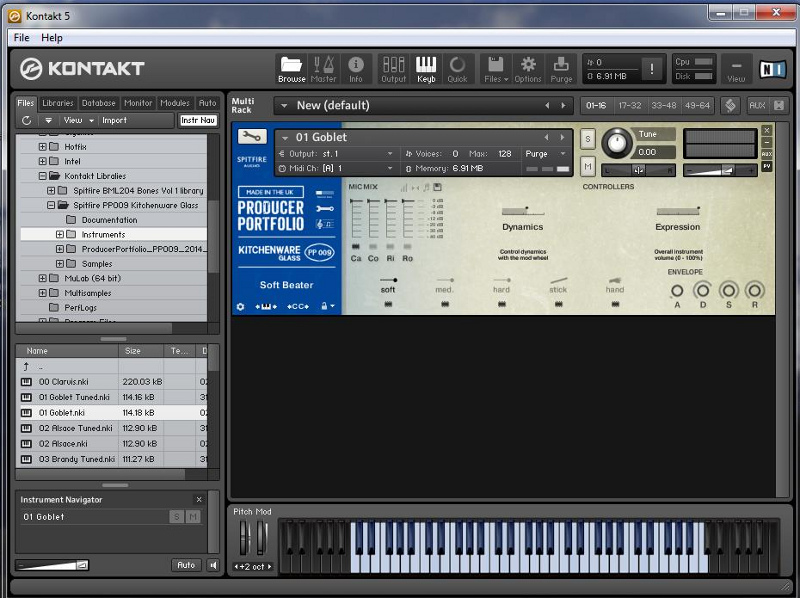Adjust the Dynamics slider
This screenshot has width=800, height=598.
[522, 211]
